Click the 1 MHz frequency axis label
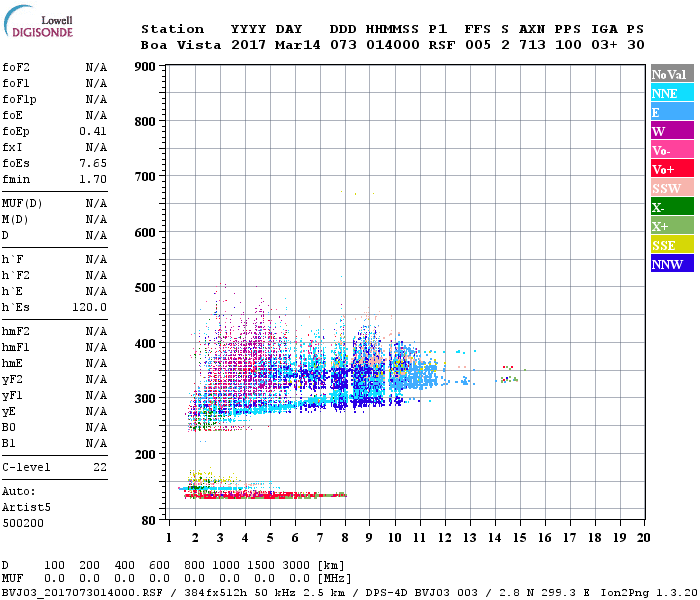Image resolution: width=700 pixels, height=600 pixels. pos(169,538)
